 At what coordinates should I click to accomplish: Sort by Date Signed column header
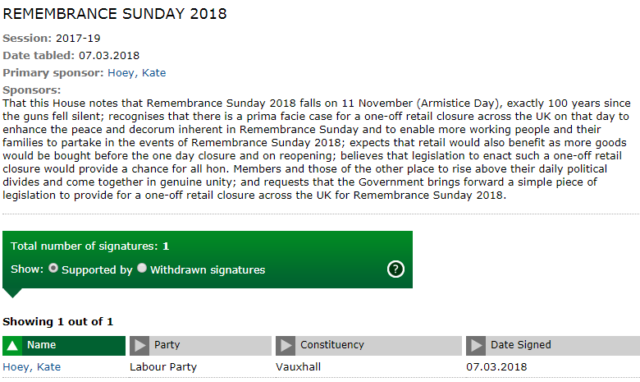553,346
